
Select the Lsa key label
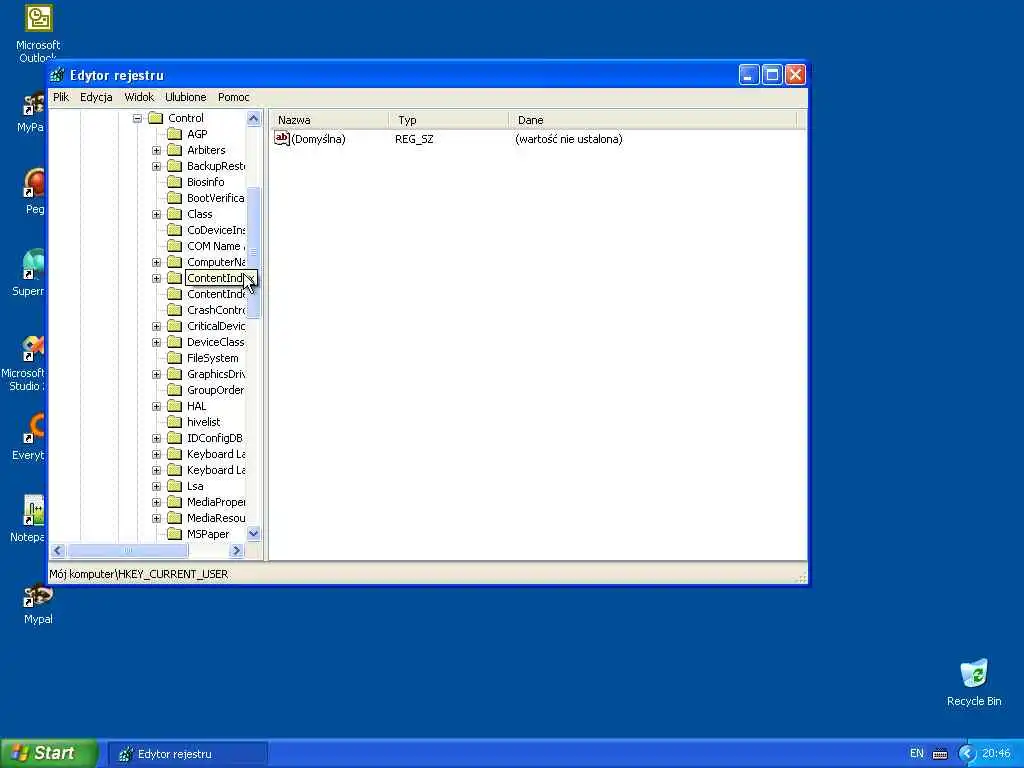tap(195, 487)
